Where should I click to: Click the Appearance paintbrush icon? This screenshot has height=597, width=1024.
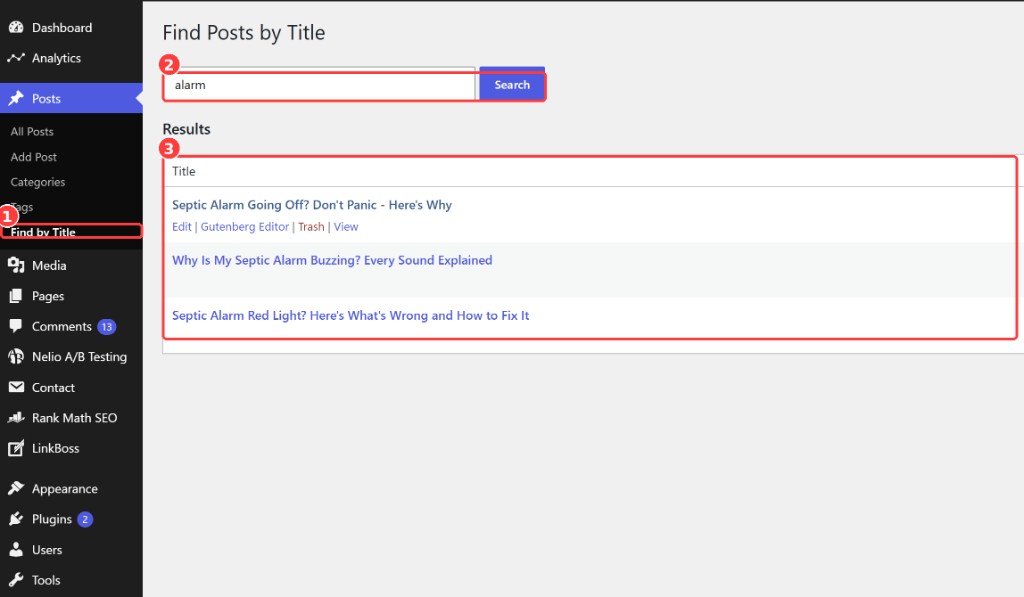click(16, 489)
